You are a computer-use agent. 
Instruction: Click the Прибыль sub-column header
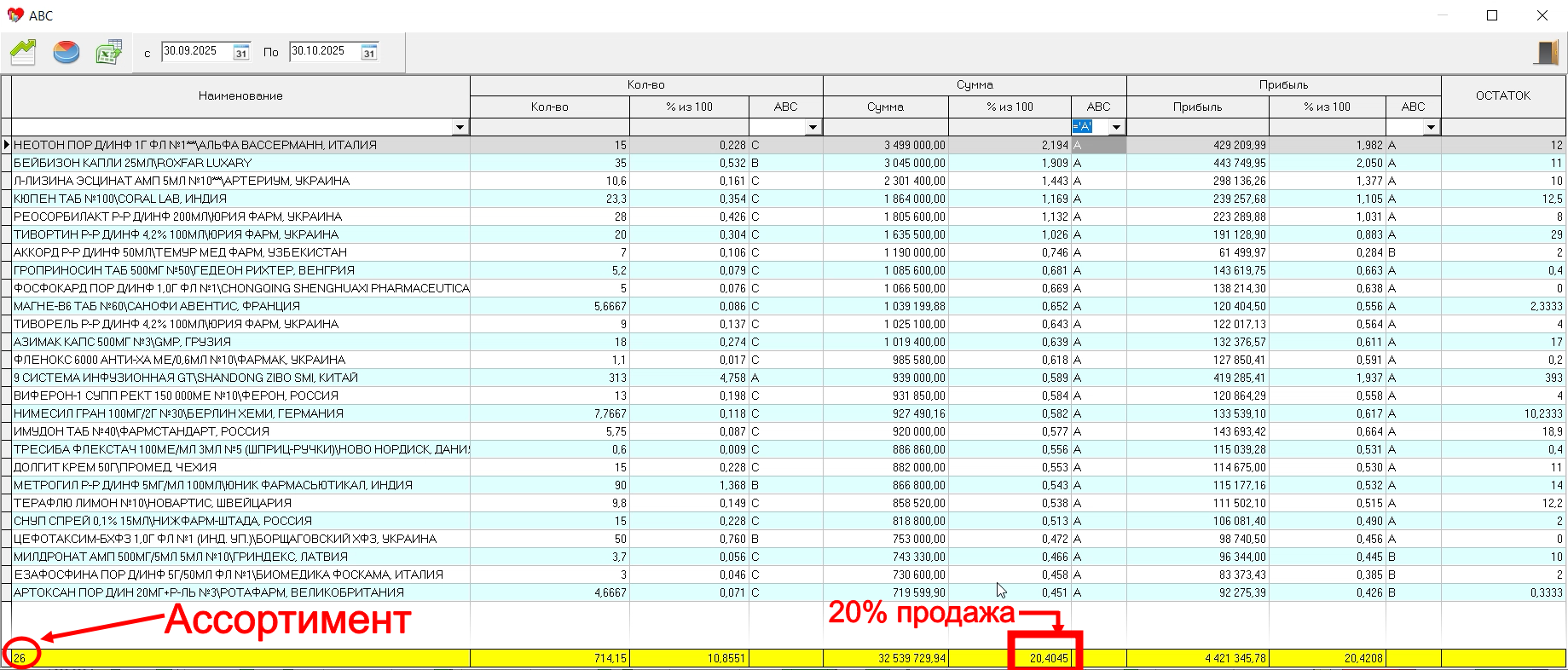point(1198,107)
